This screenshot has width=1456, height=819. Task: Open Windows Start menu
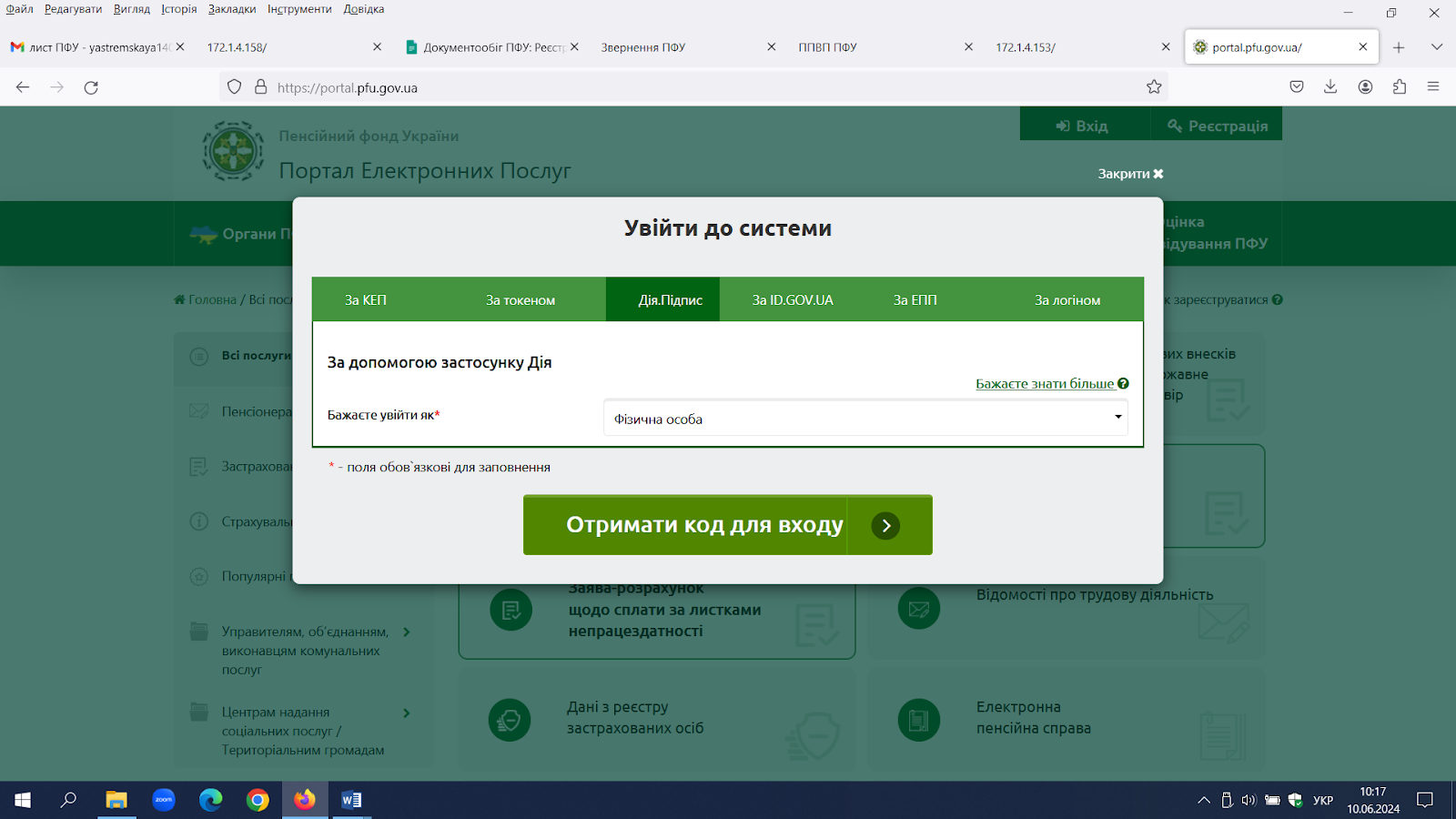pos(23,800)
